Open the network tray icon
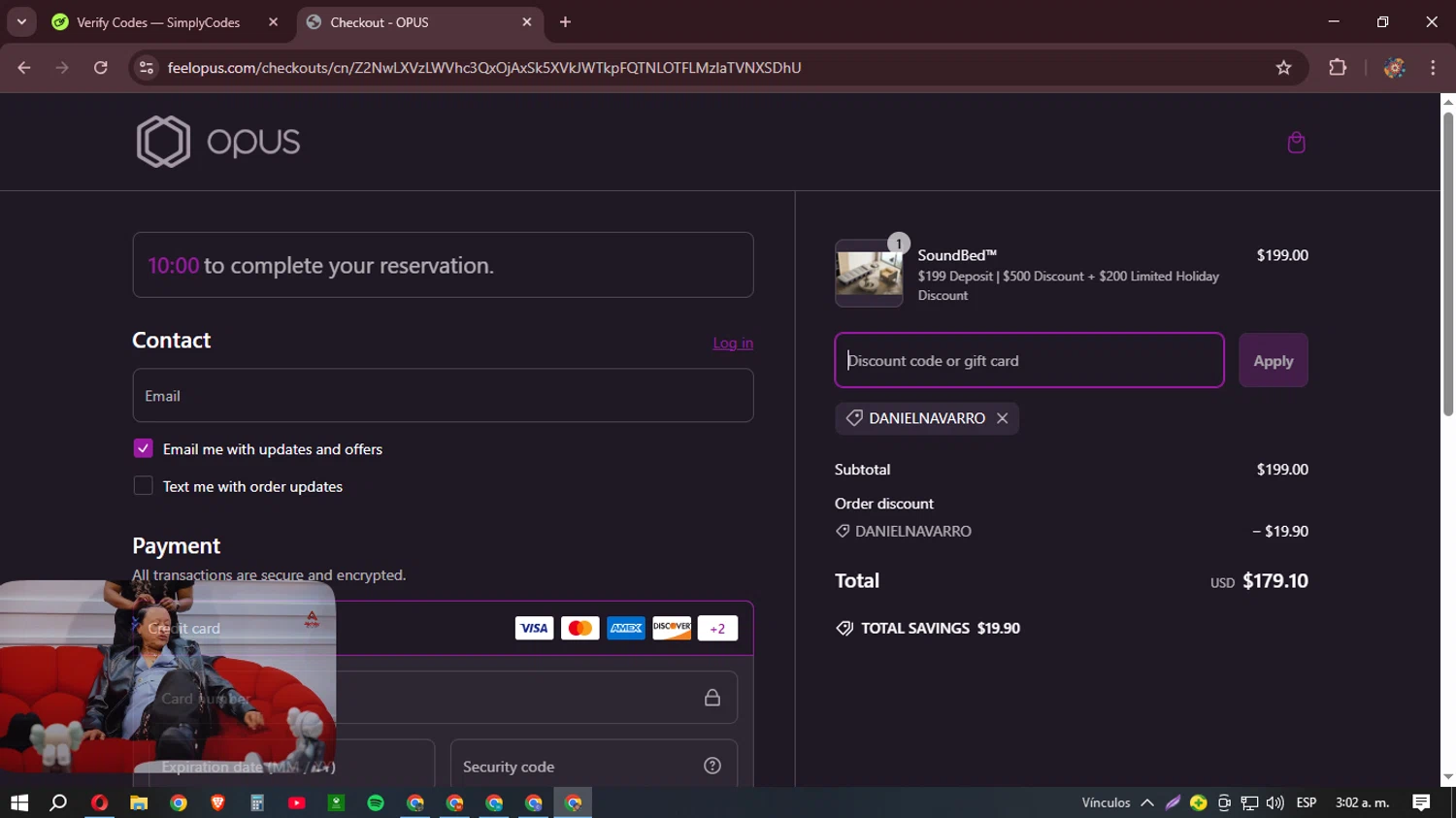1456x818 pixels. (1250, 802)
